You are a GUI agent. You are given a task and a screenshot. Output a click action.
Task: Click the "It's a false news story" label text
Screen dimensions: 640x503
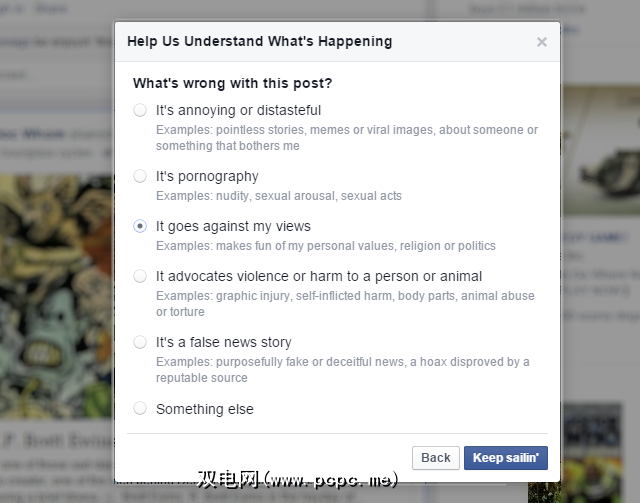tap(223, 342)
